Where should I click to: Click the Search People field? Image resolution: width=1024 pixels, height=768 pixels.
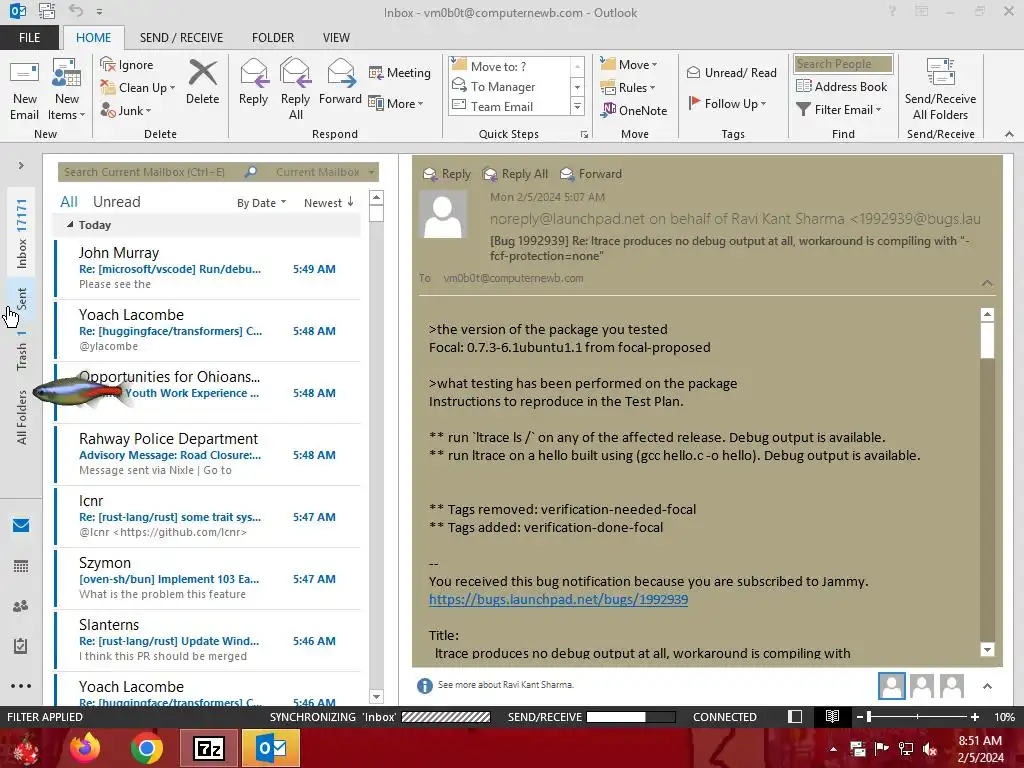(843, 64)
